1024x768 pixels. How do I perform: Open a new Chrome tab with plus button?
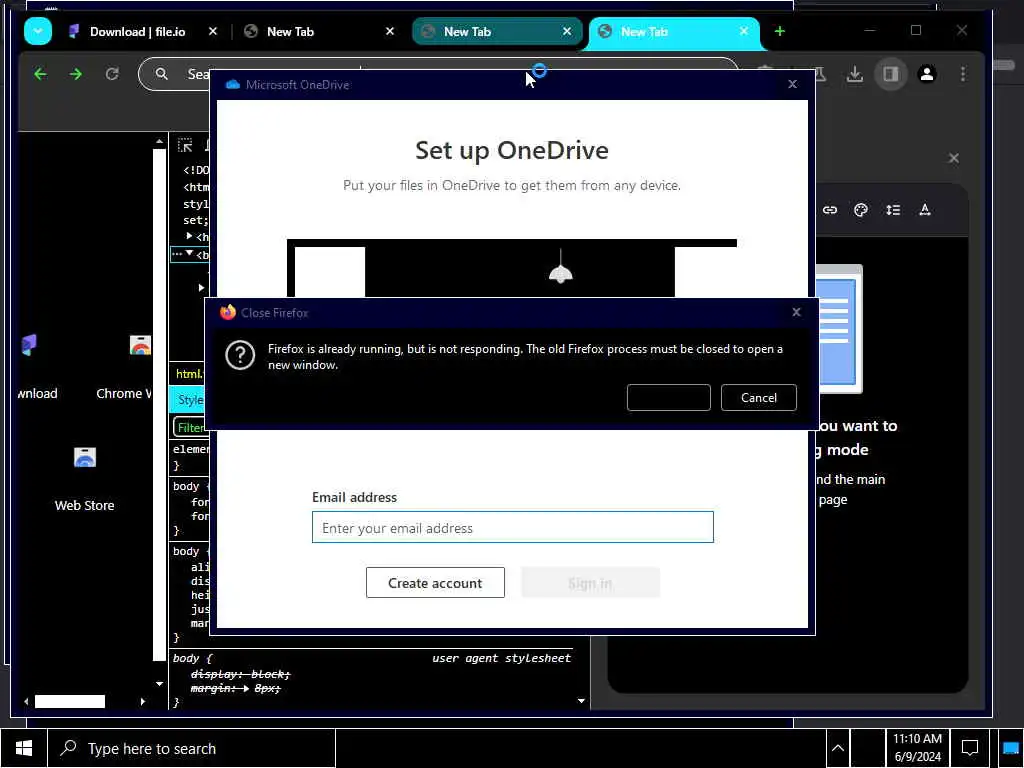coord(780,31)
